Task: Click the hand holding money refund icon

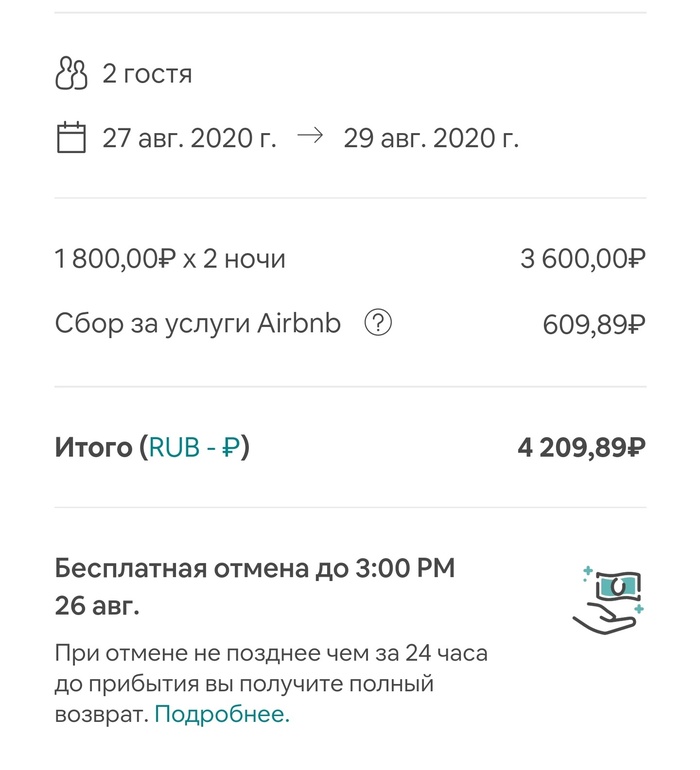Action: [x=608, y=599]
